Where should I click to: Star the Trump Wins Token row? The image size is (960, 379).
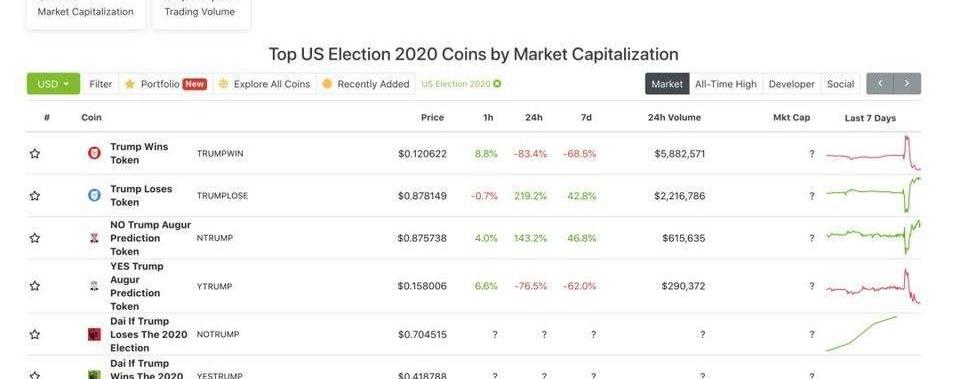click(x=35, y=154)
